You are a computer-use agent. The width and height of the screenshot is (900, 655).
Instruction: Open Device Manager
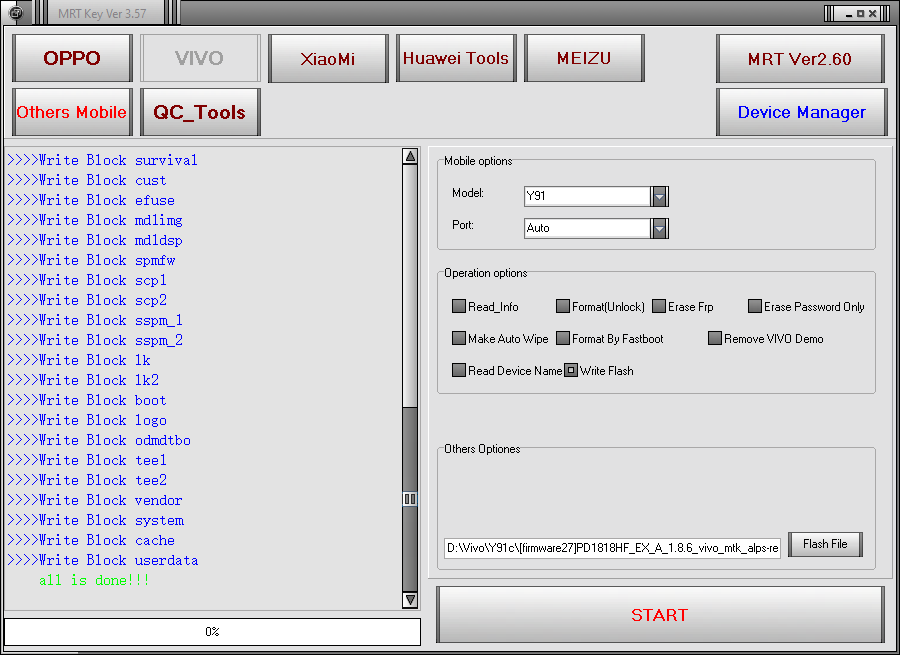pos(802,112)
